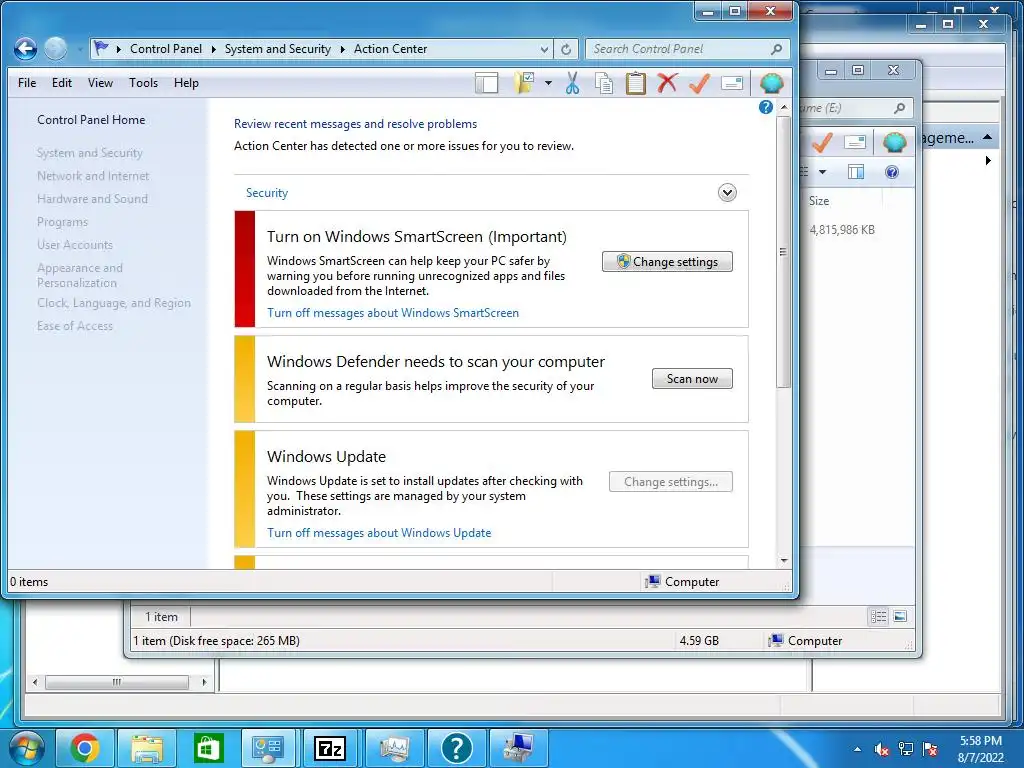The image size is (1024, 768).
Task: Expand the breadcrumb arrow after Control Panel
Action: coord(213,49)
